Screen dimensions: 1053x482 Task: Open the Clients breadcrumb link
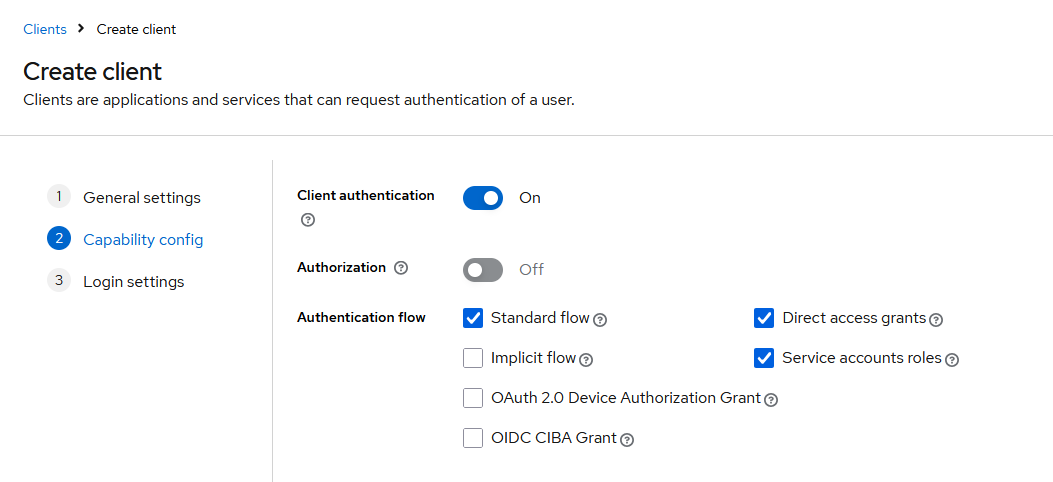(x=45, y=30)
